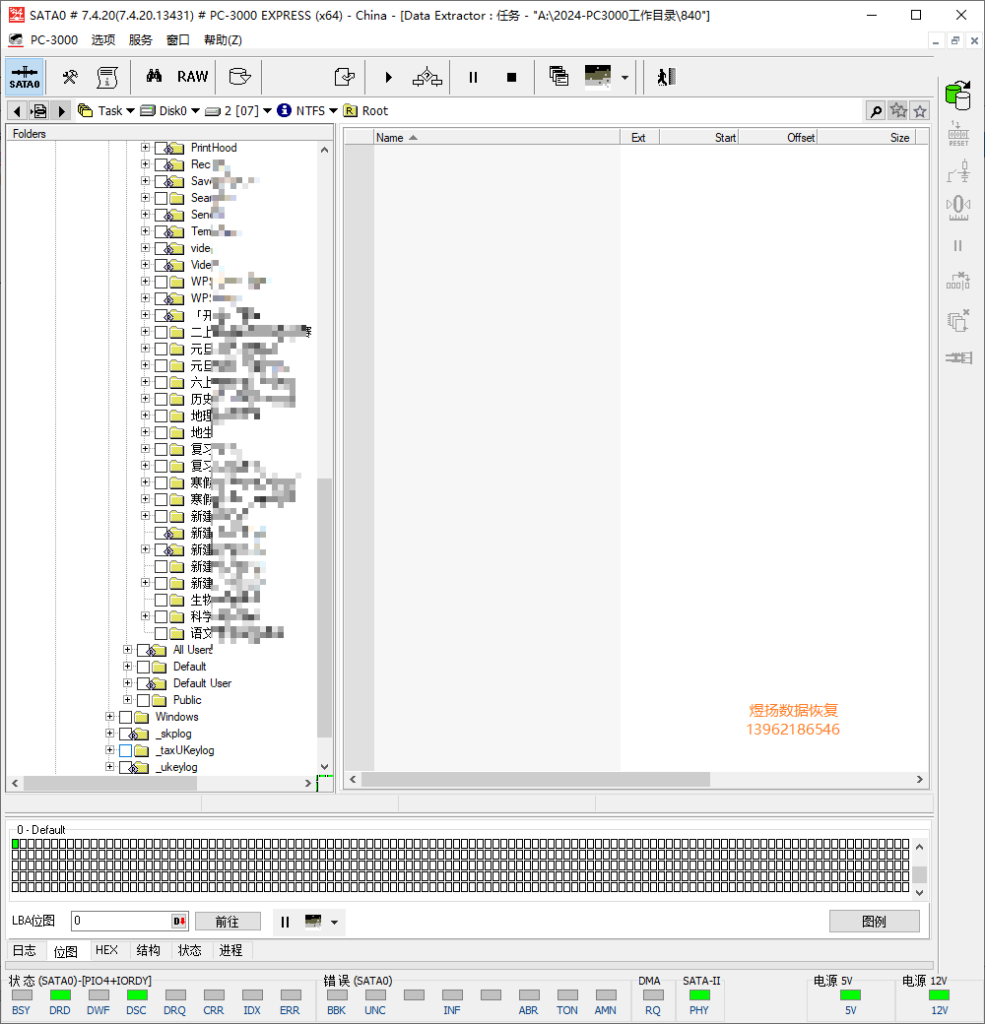Tick the All Users folder checkbox
Screen dimensions: 985x1024
point(144,650)
